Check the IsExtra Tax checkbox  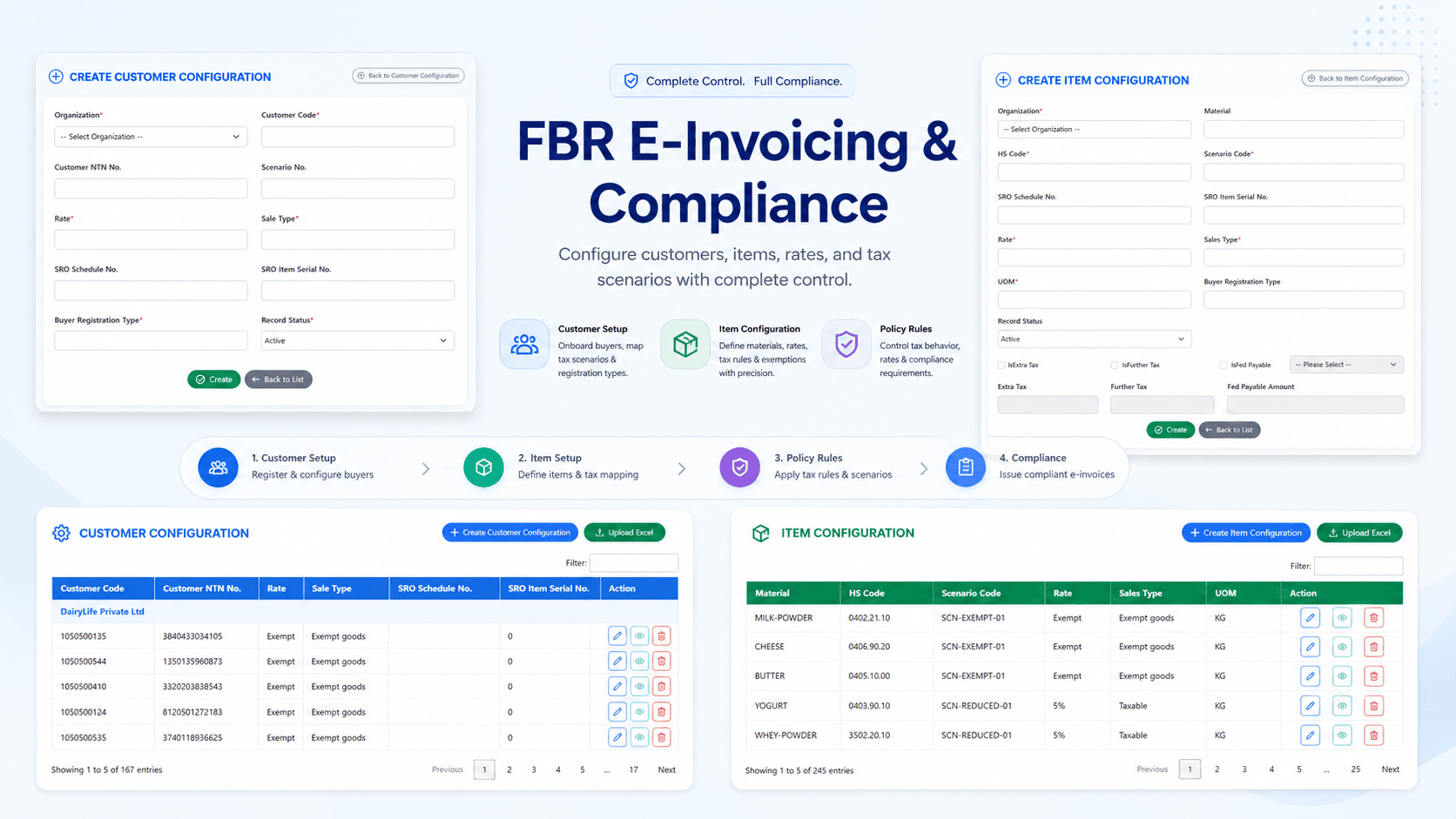[x=1001, y=366]
